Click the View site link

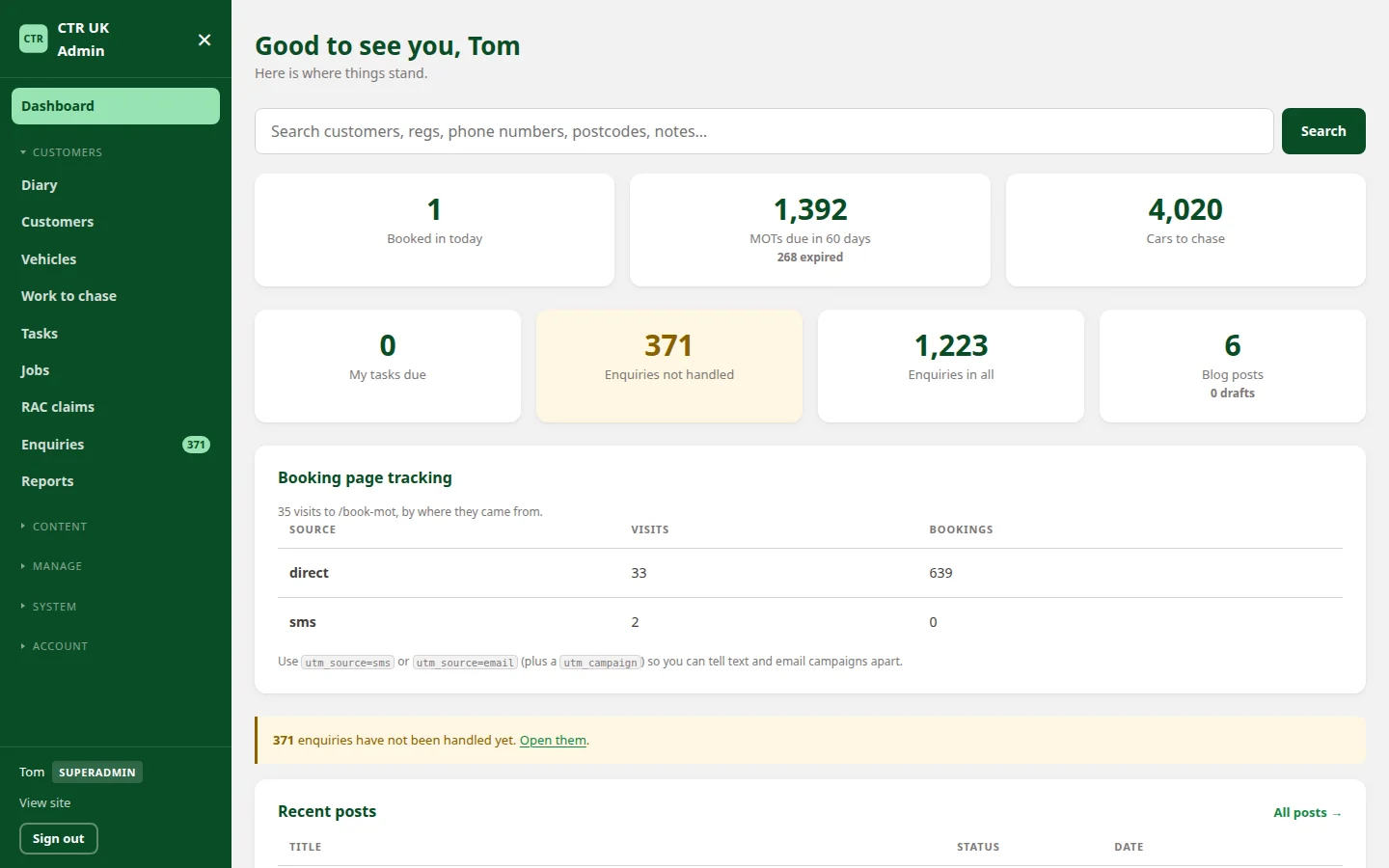point(45,803)
